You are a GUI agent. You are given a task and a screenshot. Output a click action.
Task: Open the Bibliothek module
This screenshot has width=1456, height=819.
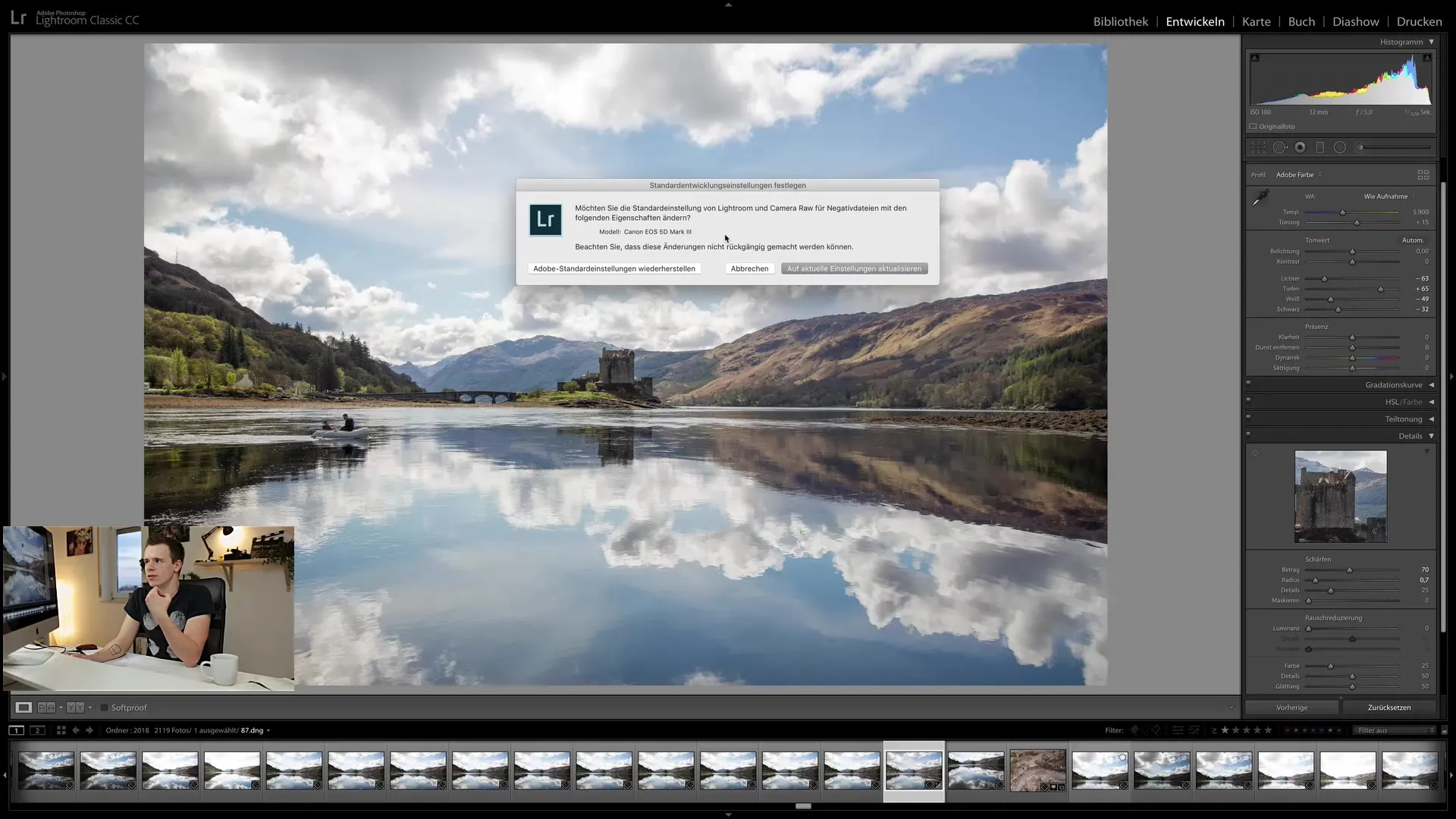pyautogui.click(x=1120, y=21)
